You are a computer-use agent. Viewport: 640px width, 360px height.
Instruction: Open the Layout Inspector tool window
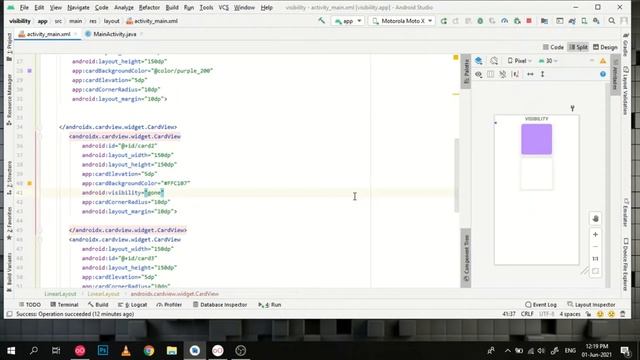pyautogui.click(x=591, y=304)
